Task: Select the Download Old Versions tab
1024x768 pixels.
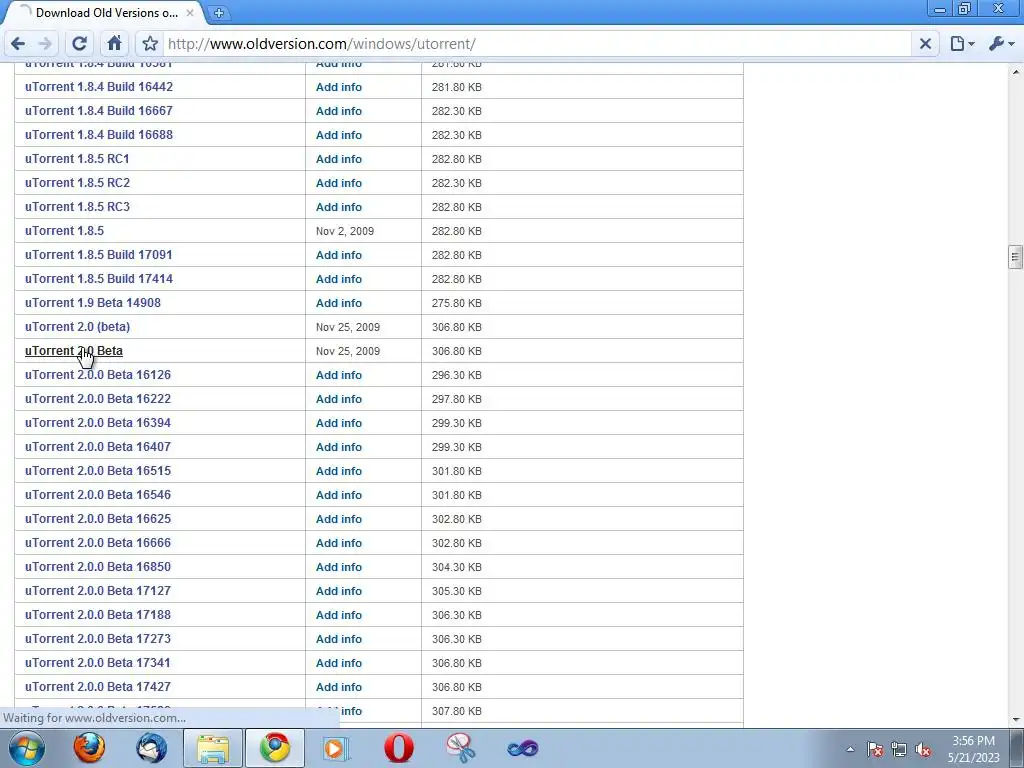Action: 104,12
